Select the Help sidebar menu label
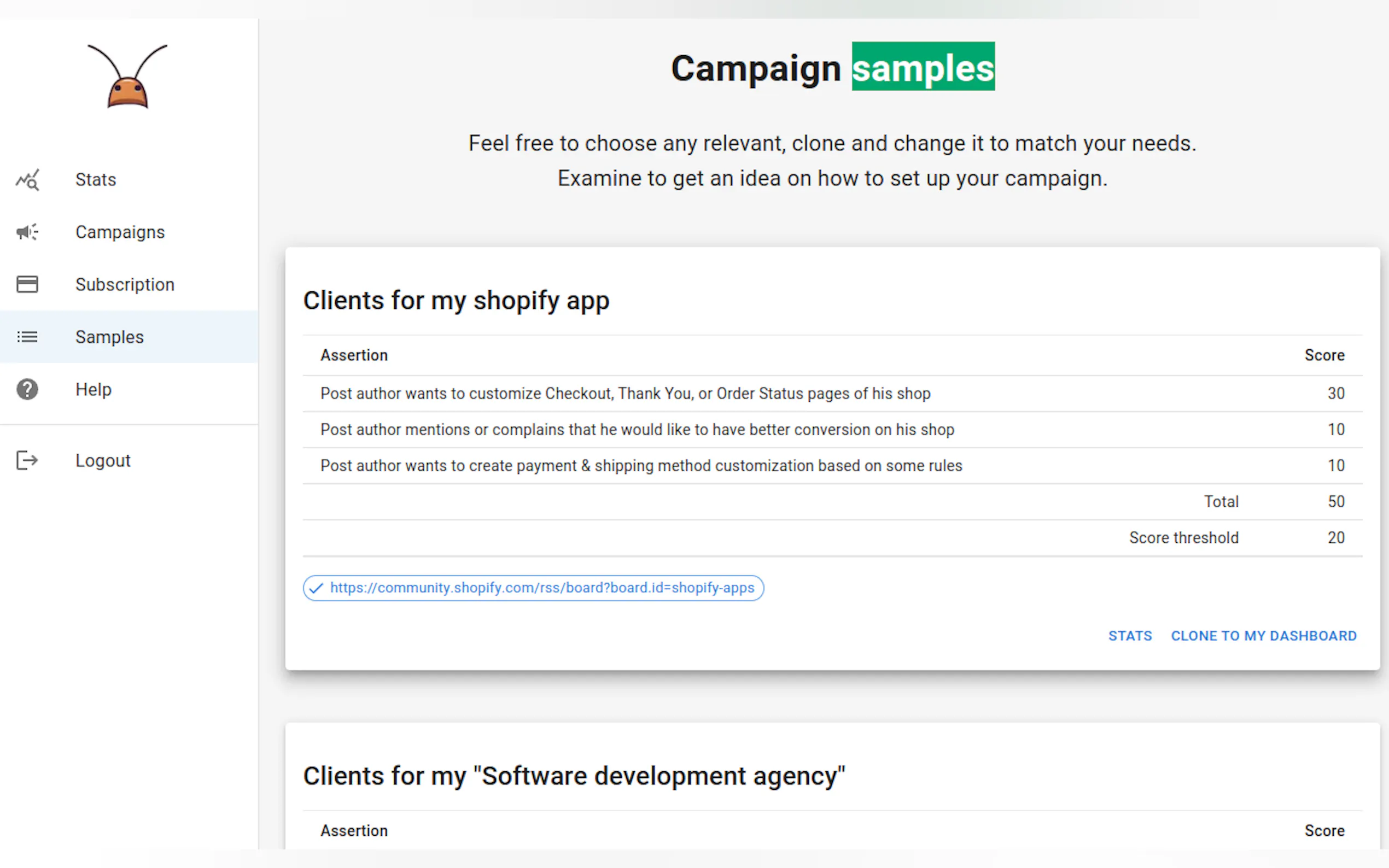The width and height of the screenshot is (1389, 868). coord(94,389)
